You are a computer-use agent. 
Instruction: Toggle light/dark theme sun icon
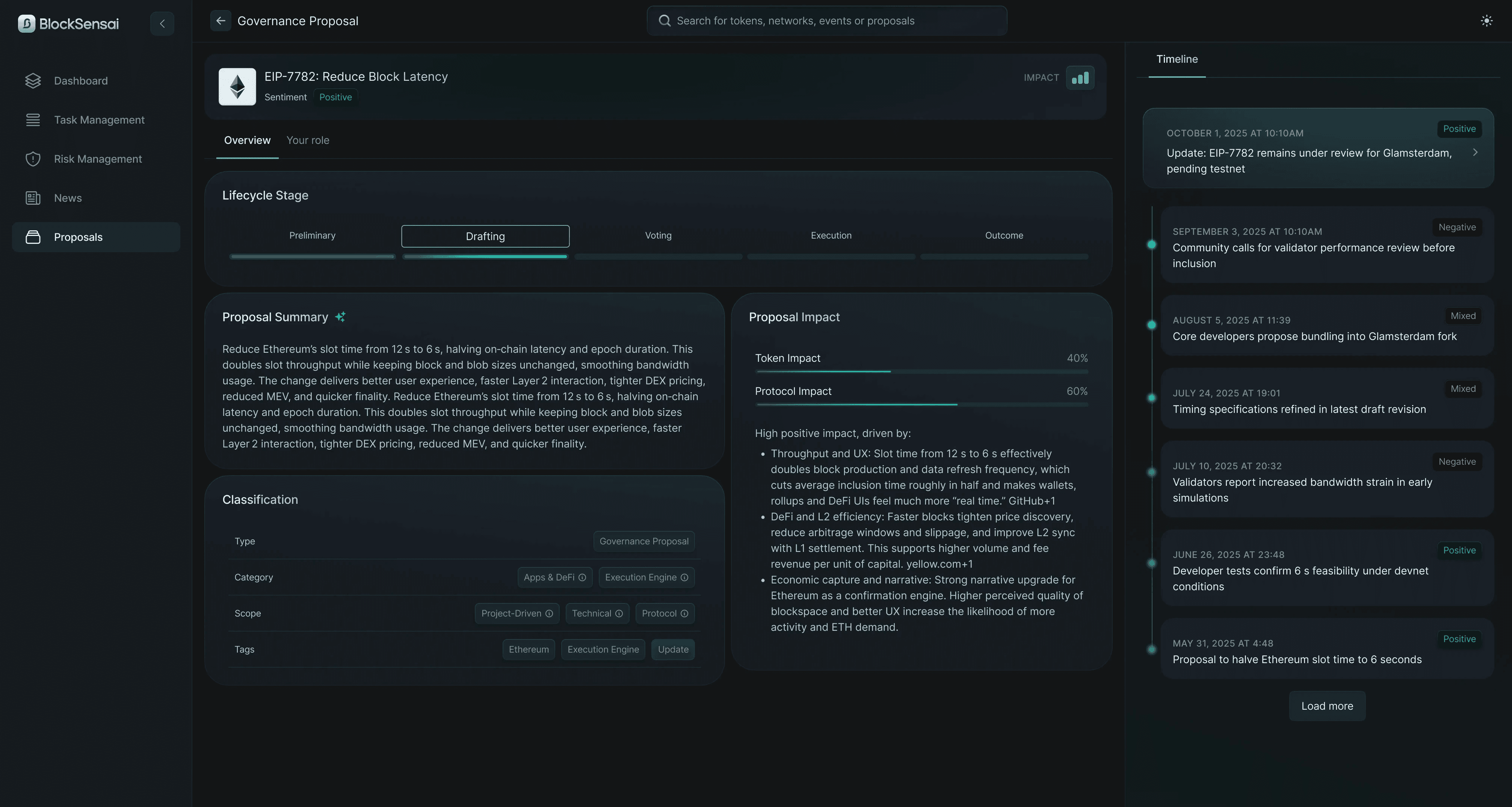click(x=1487, y=21)
